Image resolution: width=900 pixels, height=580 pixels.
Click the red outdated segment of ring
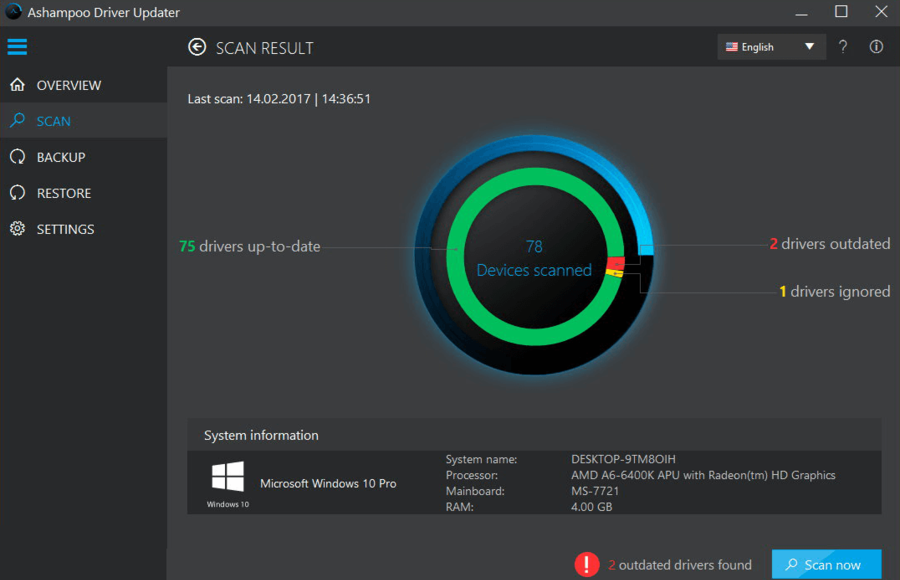tap(616, 263)
